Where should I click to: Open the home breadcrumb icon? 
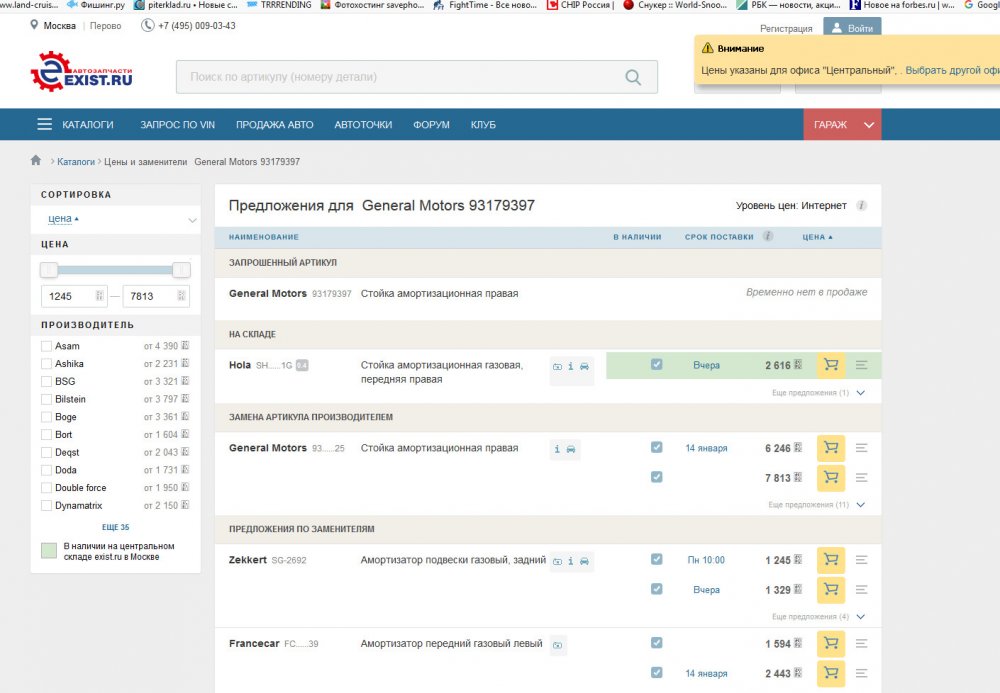tap(36, 161)
